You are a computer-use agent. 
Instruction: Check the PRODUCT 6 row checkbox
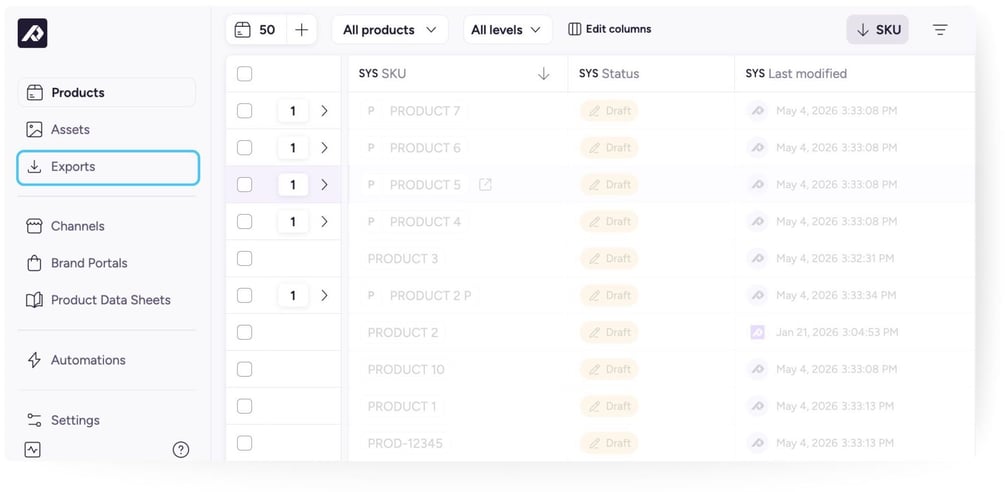click(x=244, y=148)
